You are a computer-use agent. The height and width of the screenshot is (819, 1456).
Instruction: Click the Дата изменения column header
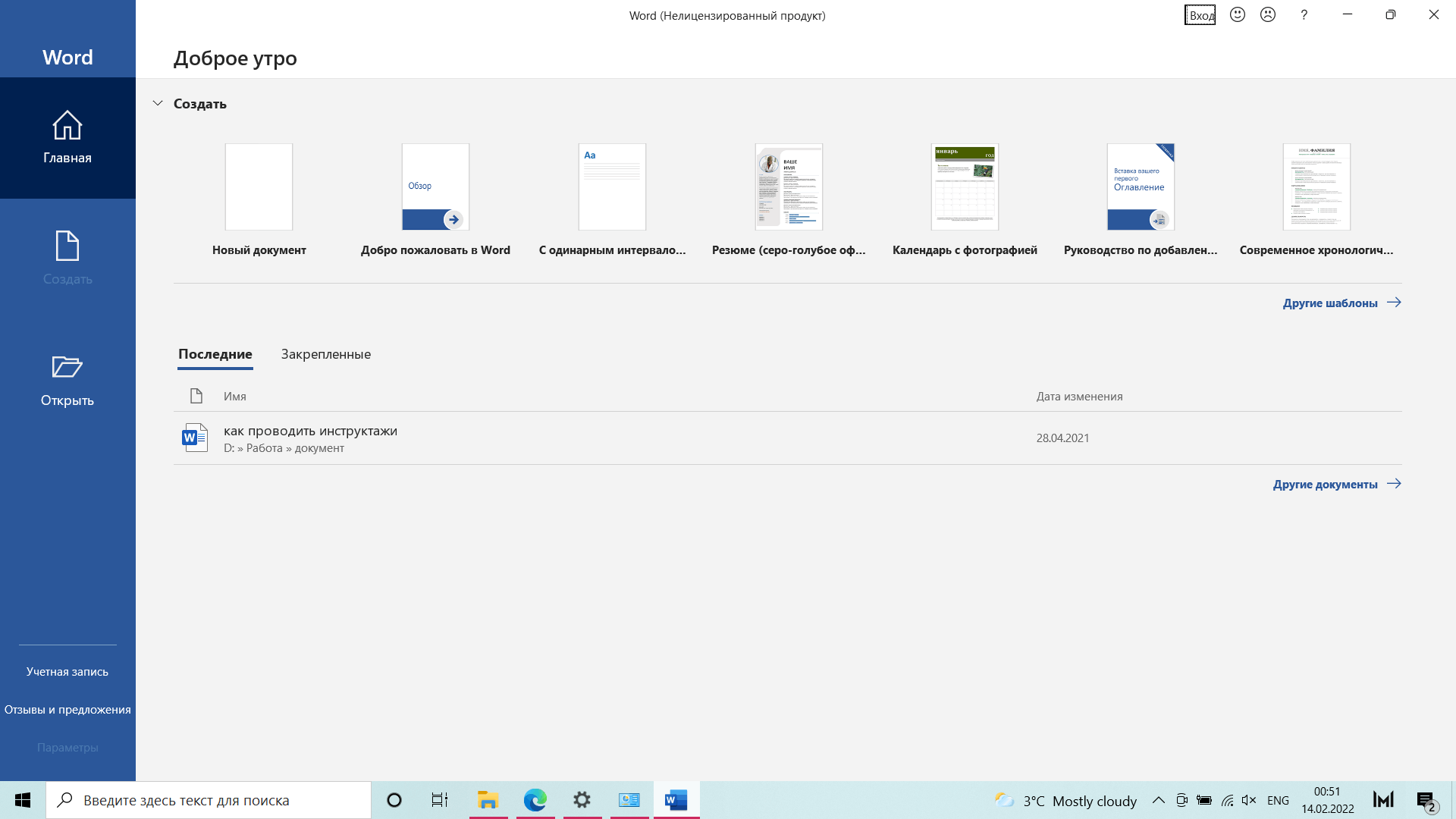1079,396
